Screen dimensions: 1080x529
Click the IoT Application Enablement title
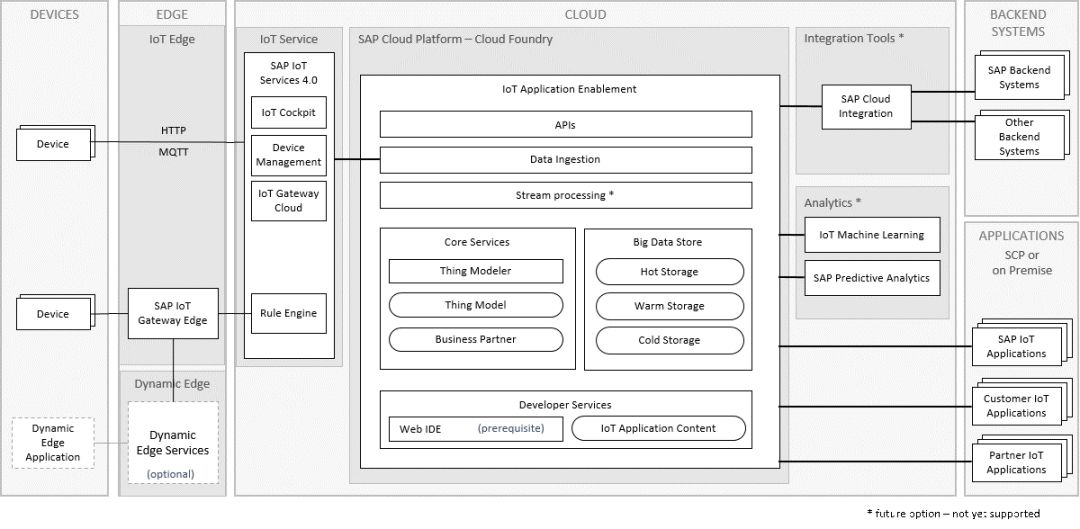coord(570,89)
